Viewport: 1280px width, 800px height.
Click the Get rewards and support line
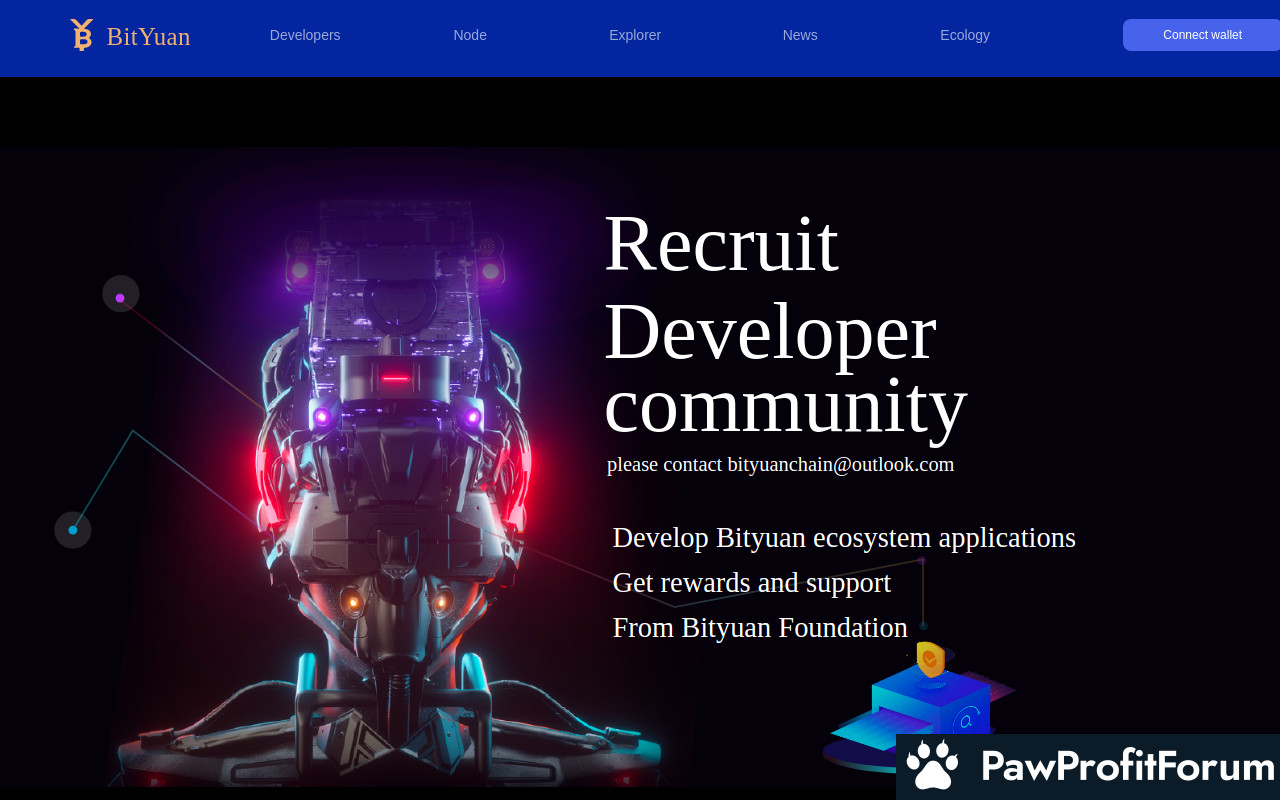[751, 583]
